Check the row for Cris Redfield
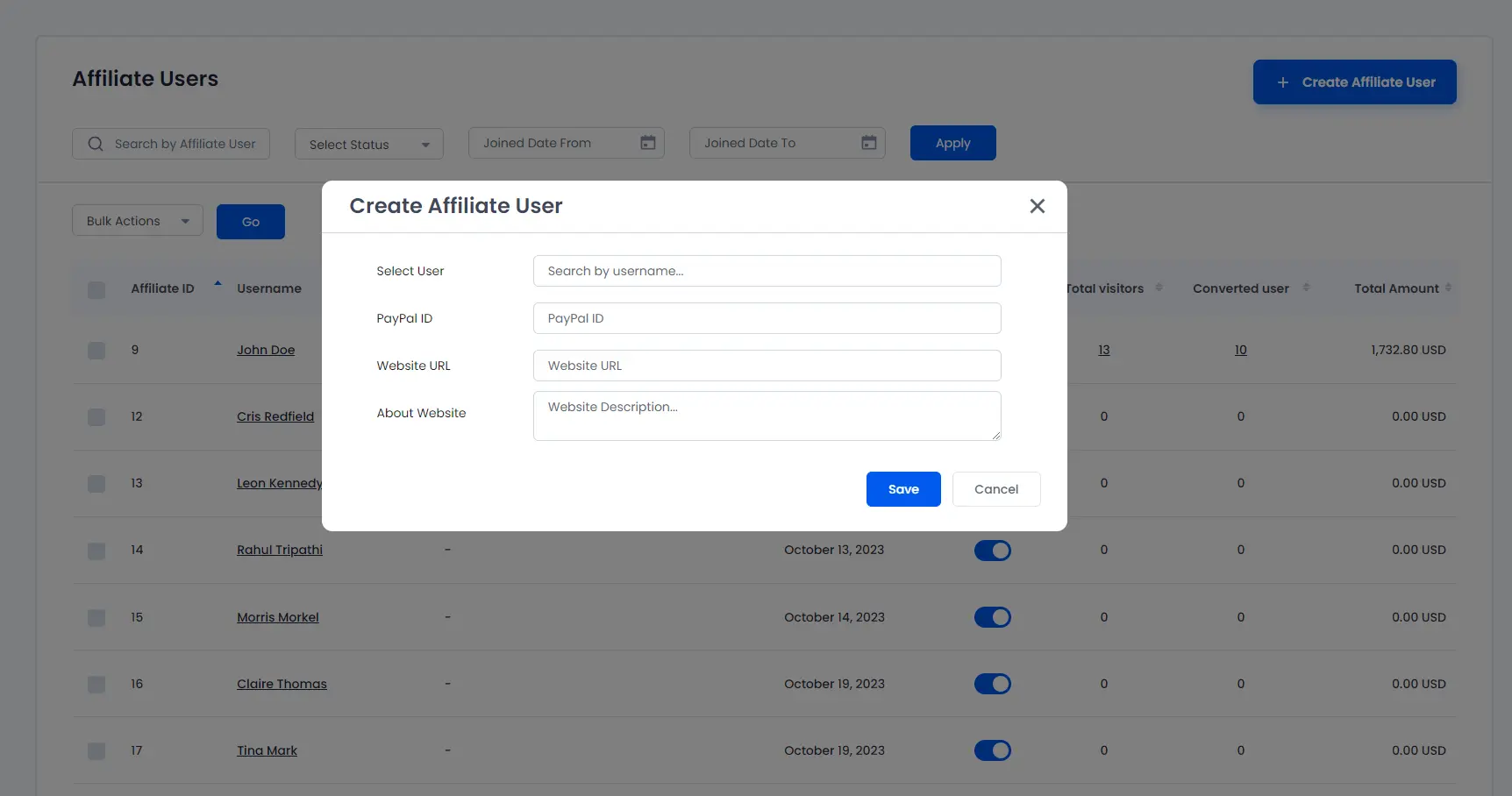1512x796 pixels. point(96,417)
